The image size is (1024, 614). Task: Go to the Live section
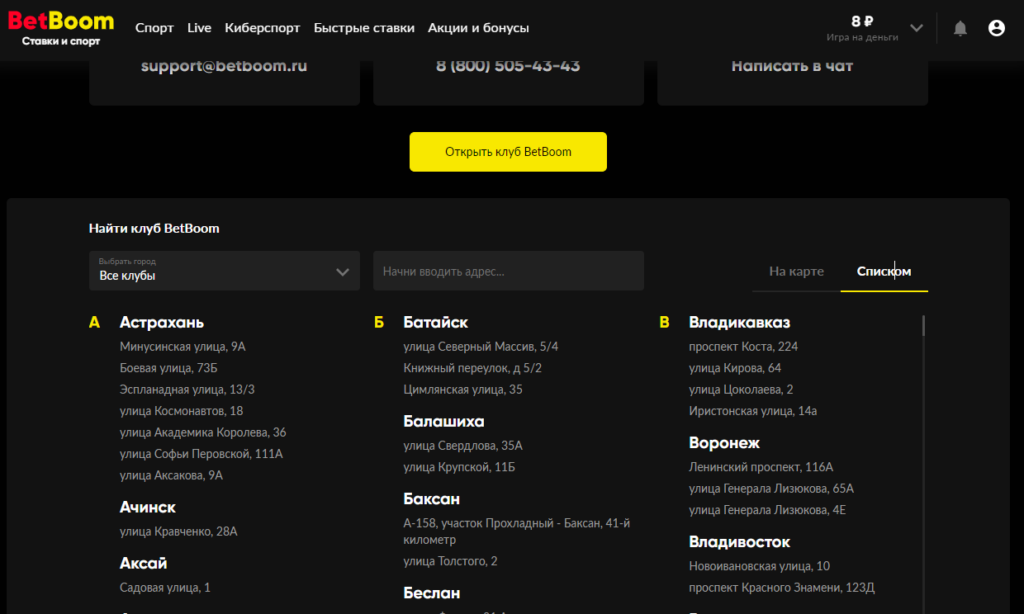pos(199,28)
